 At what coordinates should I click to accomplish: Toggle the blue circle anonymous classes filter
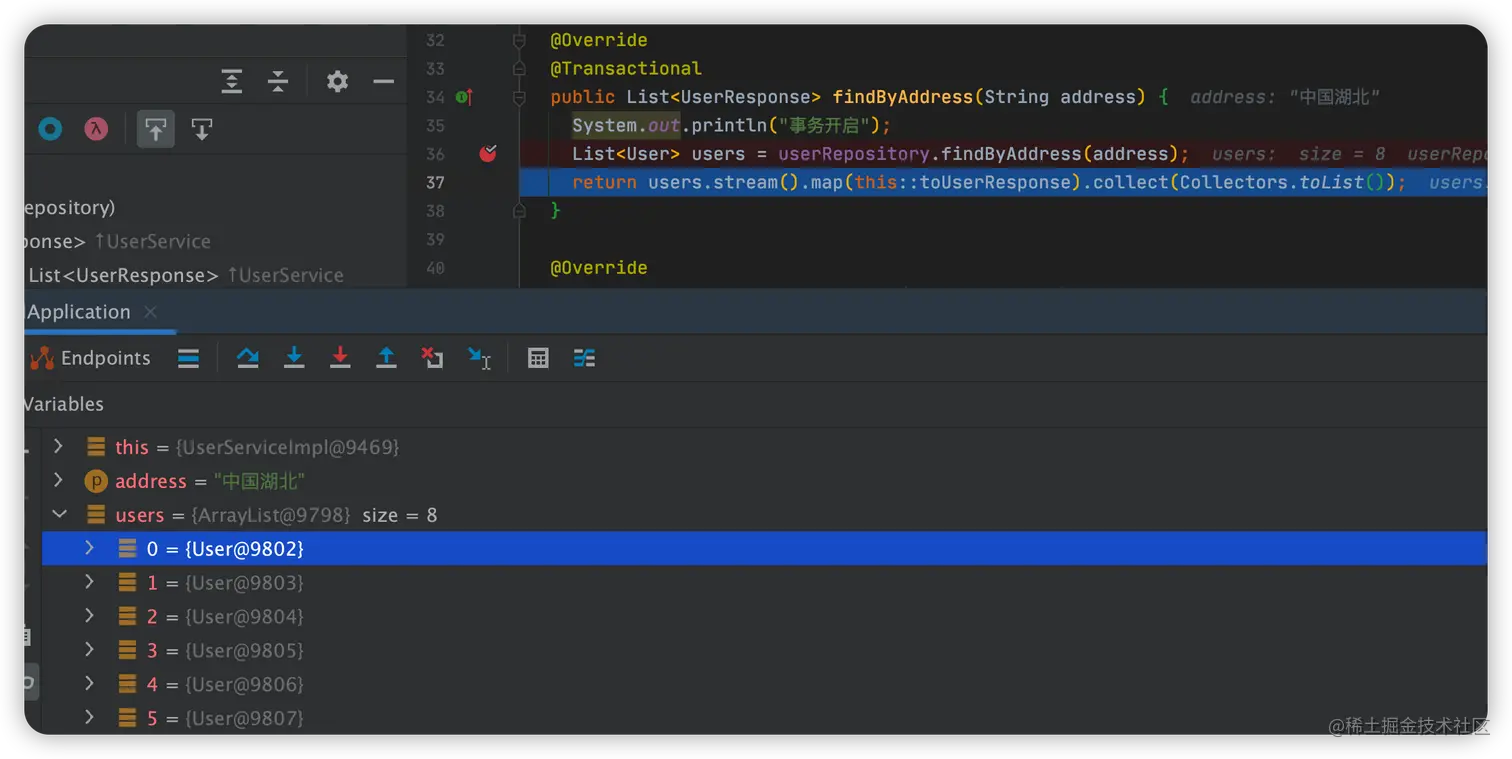point(50,129)
